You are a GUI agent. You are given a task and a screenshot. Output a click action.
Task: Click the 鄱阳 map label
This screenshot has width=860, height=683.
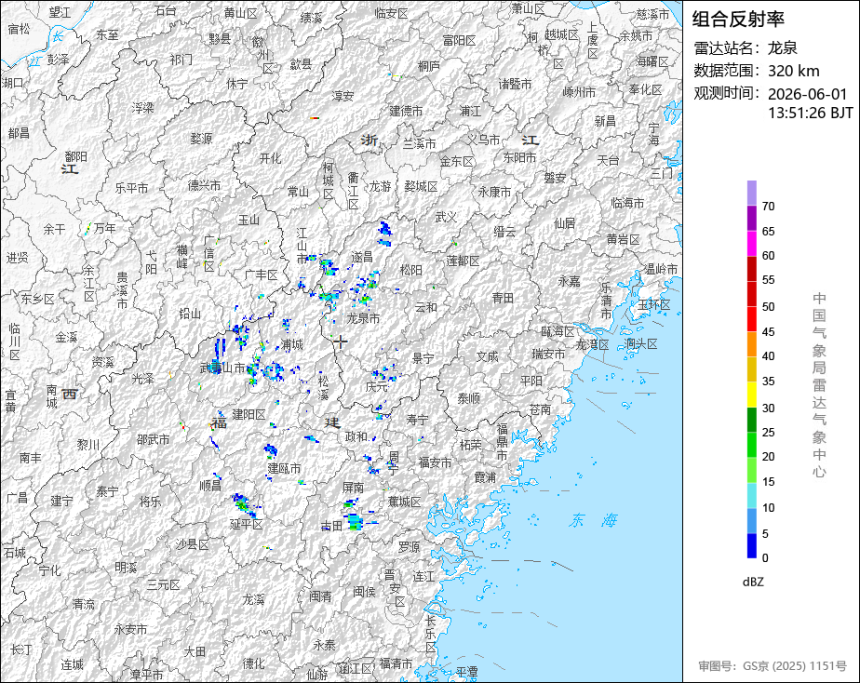tap(76, 157)
